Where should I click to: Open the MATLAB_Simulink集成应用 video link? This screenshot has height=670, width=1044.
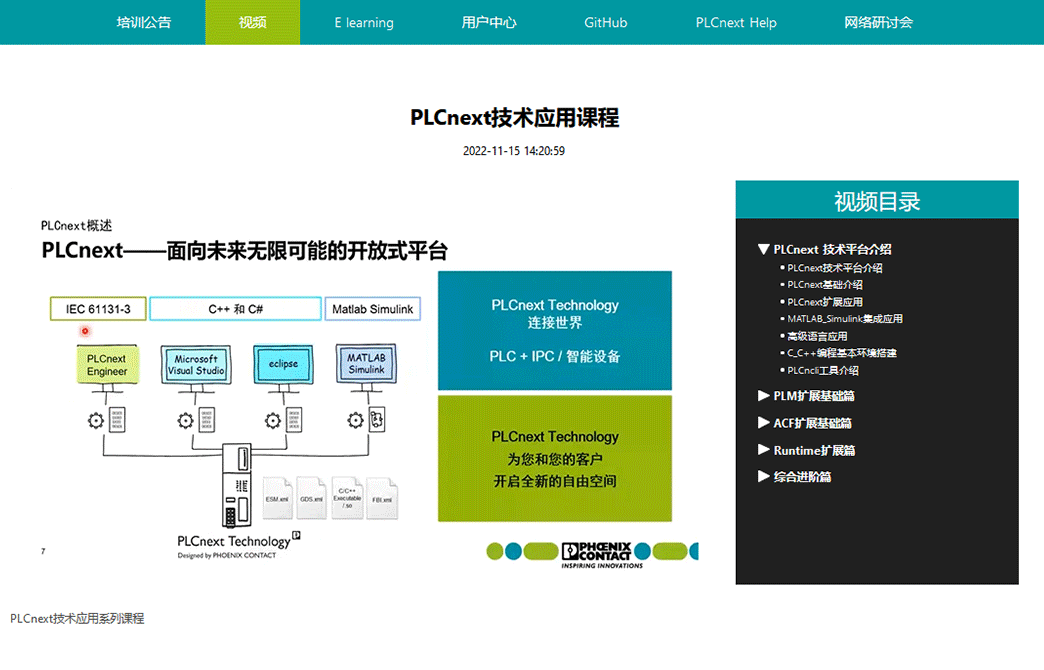pyautogui.click(x=846, y=318)
